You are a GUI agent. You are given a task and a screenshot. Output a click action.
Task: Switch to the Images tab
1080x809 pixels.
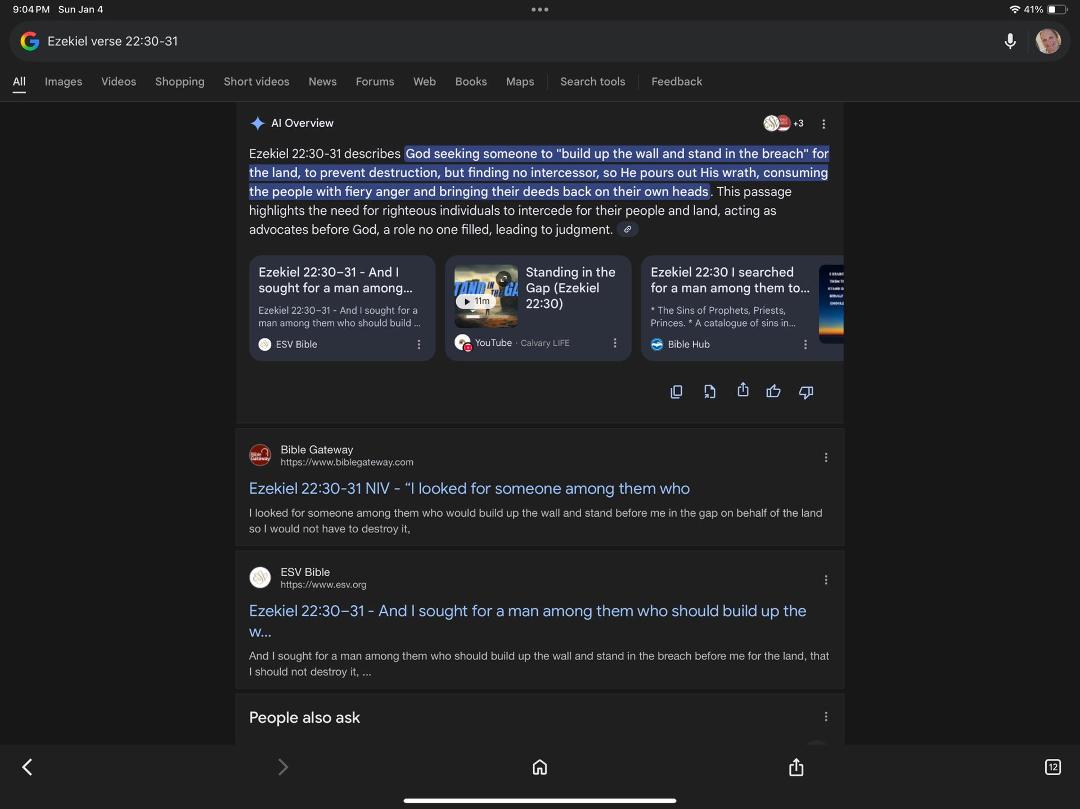[63, 81]
